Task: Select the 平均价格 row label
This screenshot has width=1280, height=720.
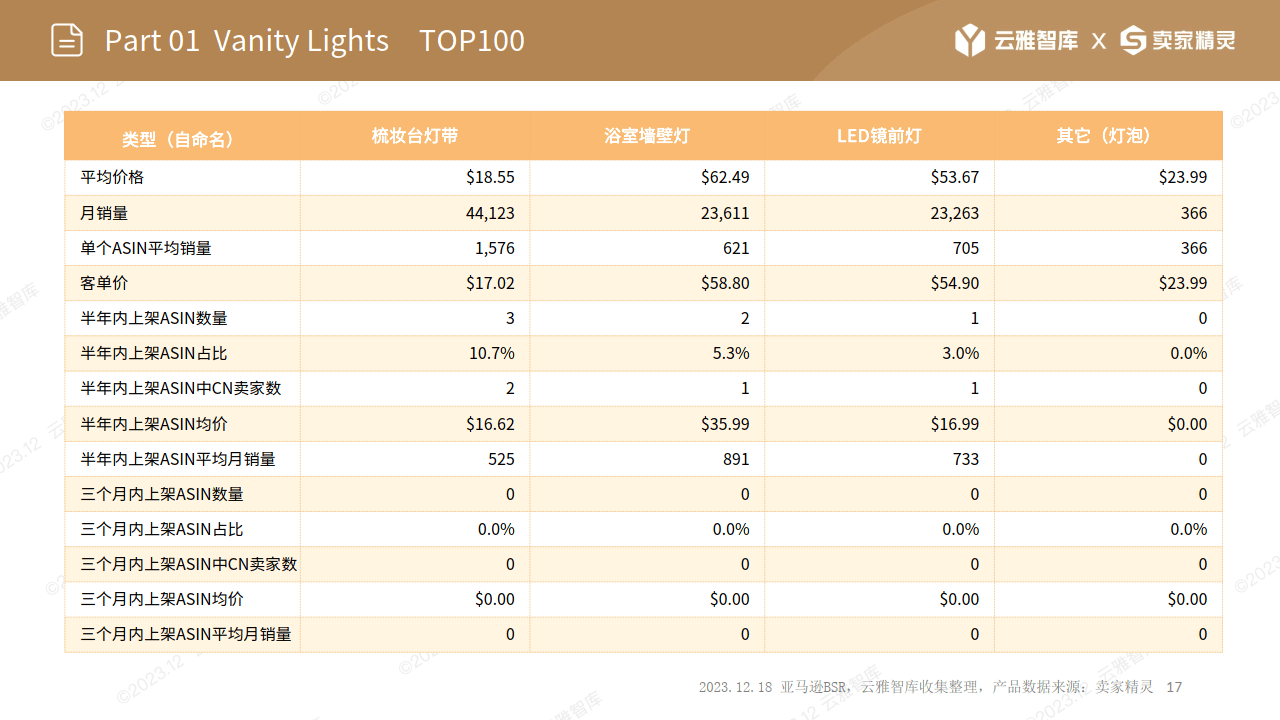Action: point(112,177)
